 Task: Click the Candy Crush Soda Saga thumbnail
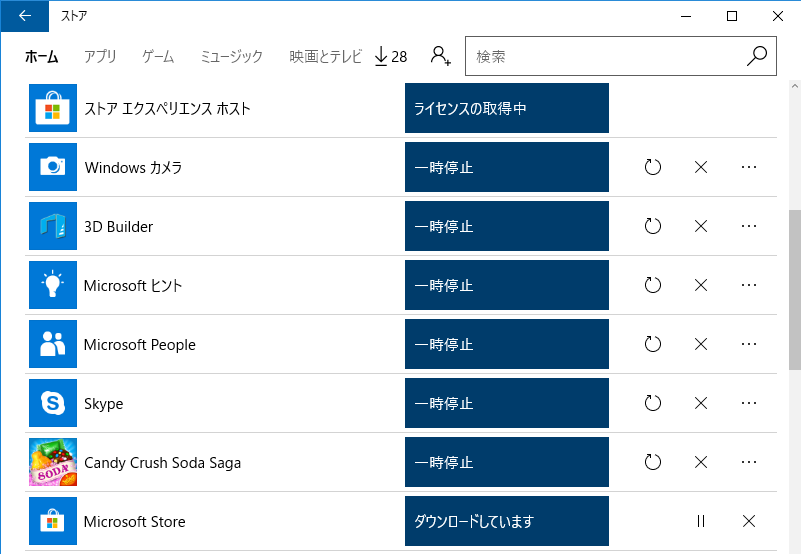pos(53,462)
